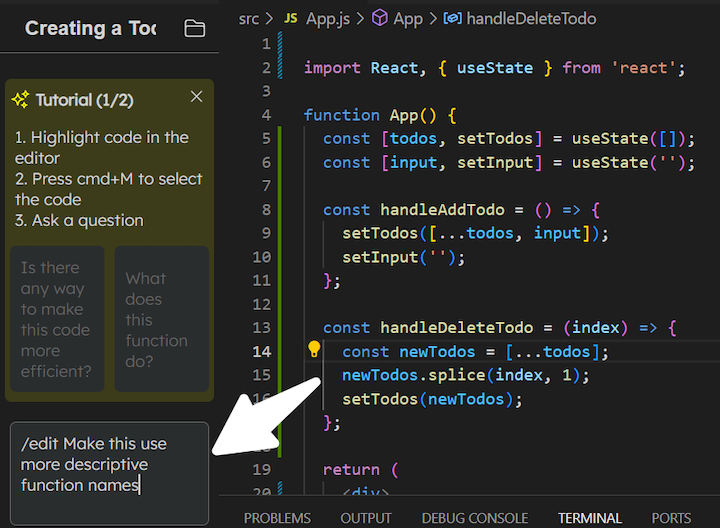720x528 pixels.
Task: Click the symbol icon before handleDeleteTodo
Action: pos(452,18)
